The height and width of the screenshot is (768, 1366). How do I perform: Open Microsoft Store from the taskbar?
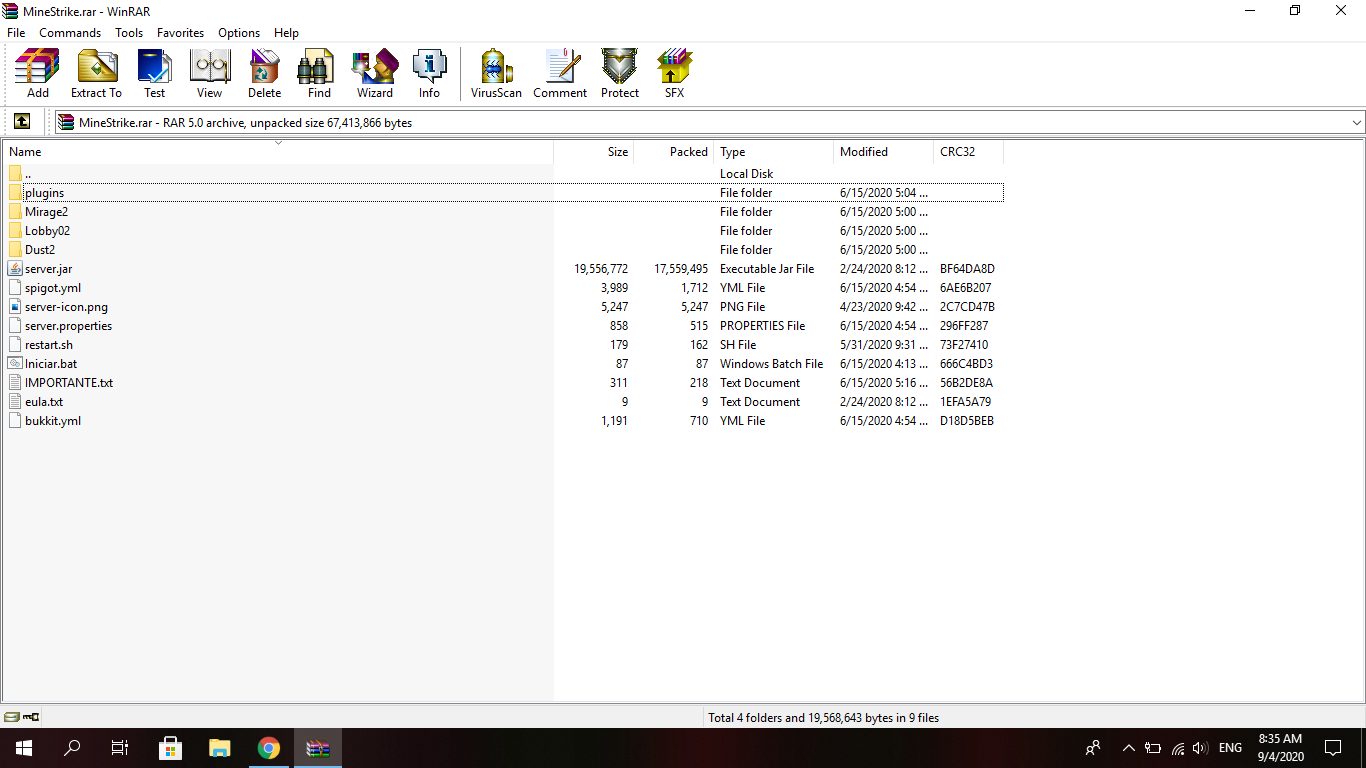pyautogui.click(x=170, y=748)
